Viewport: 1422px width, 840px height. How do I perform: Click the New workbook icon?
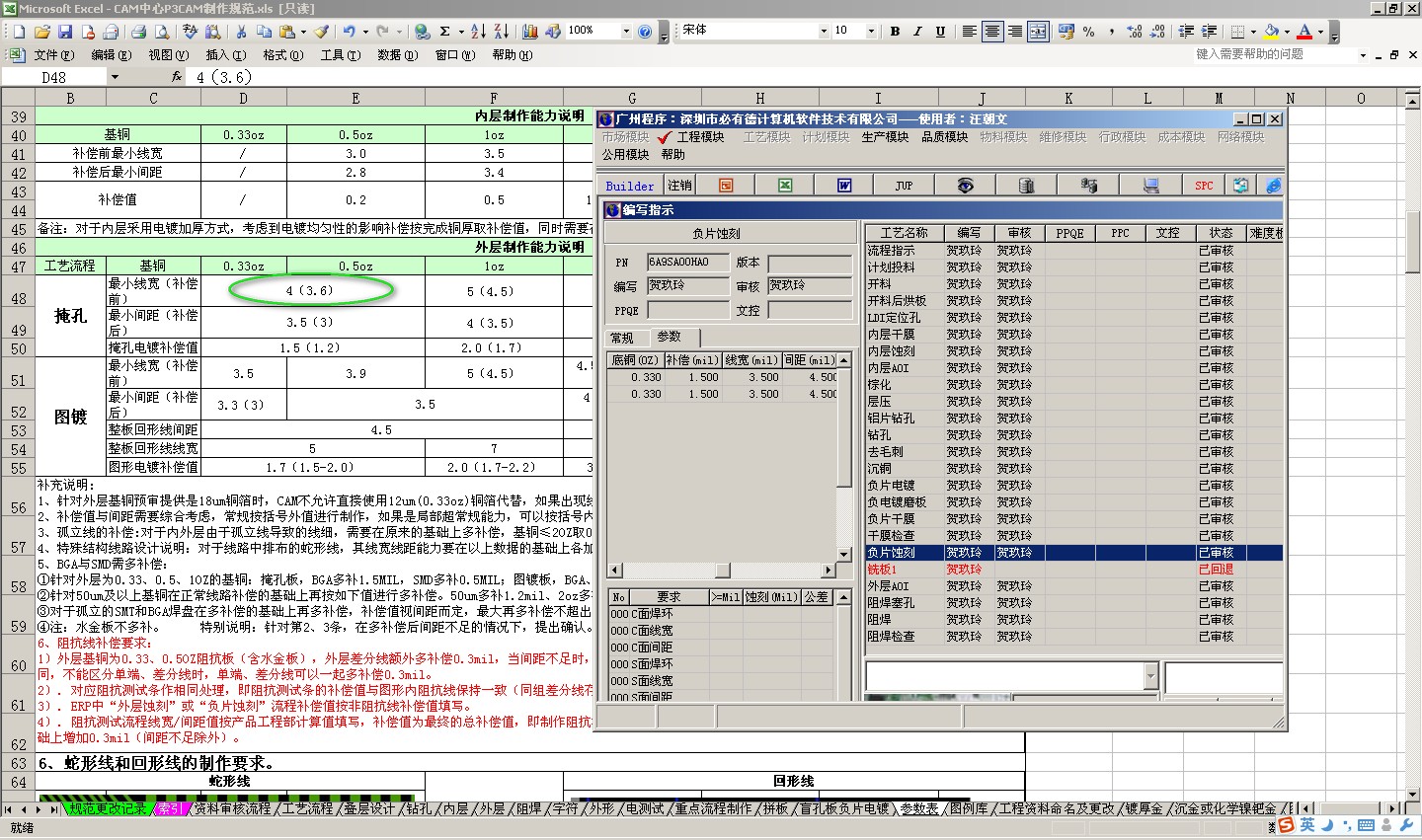tap(19, 32)
